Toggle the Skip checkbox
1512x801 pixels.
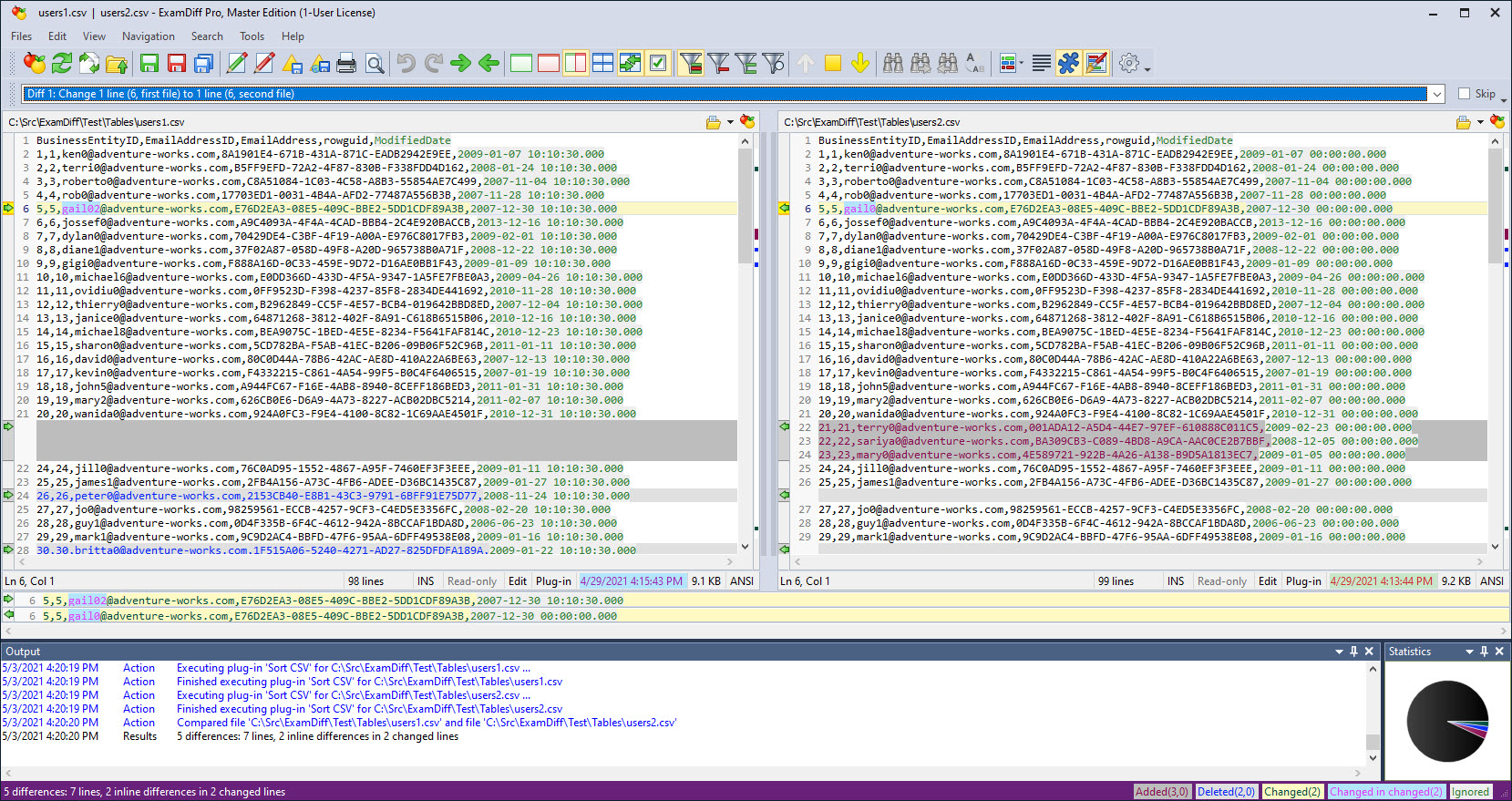click(x=1464, y=94)
